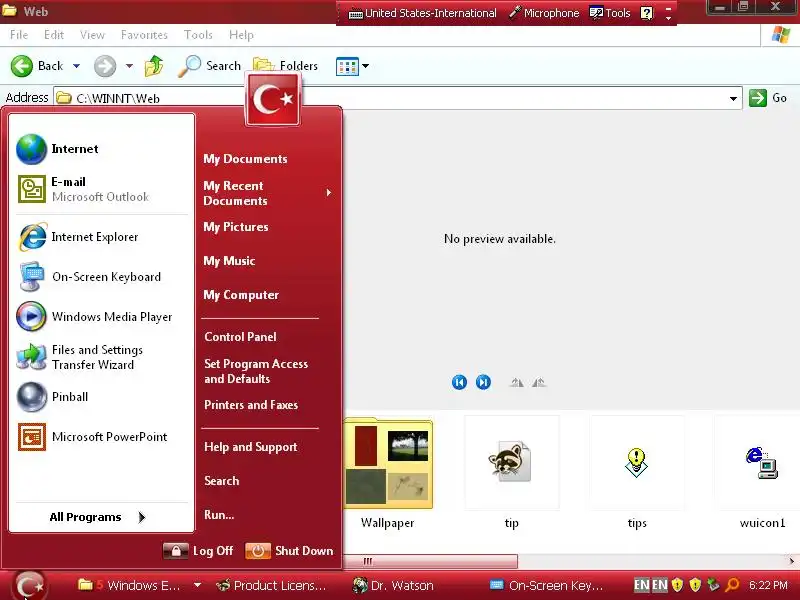Image resolution: width=800 pixels, height=600 pixels.
Task: Click the Views toolbar icon
Action: click(x=347, y=66)
